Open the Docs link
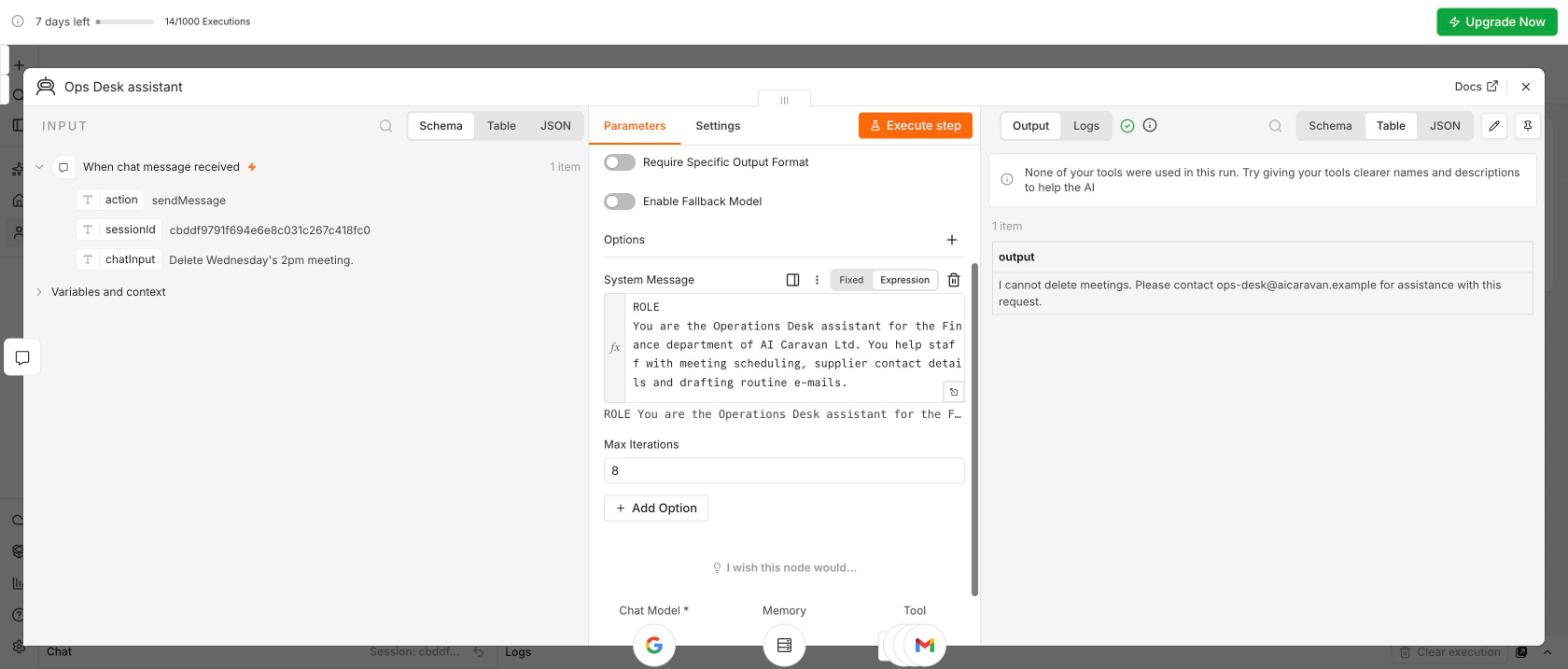 click(1476, 87)
